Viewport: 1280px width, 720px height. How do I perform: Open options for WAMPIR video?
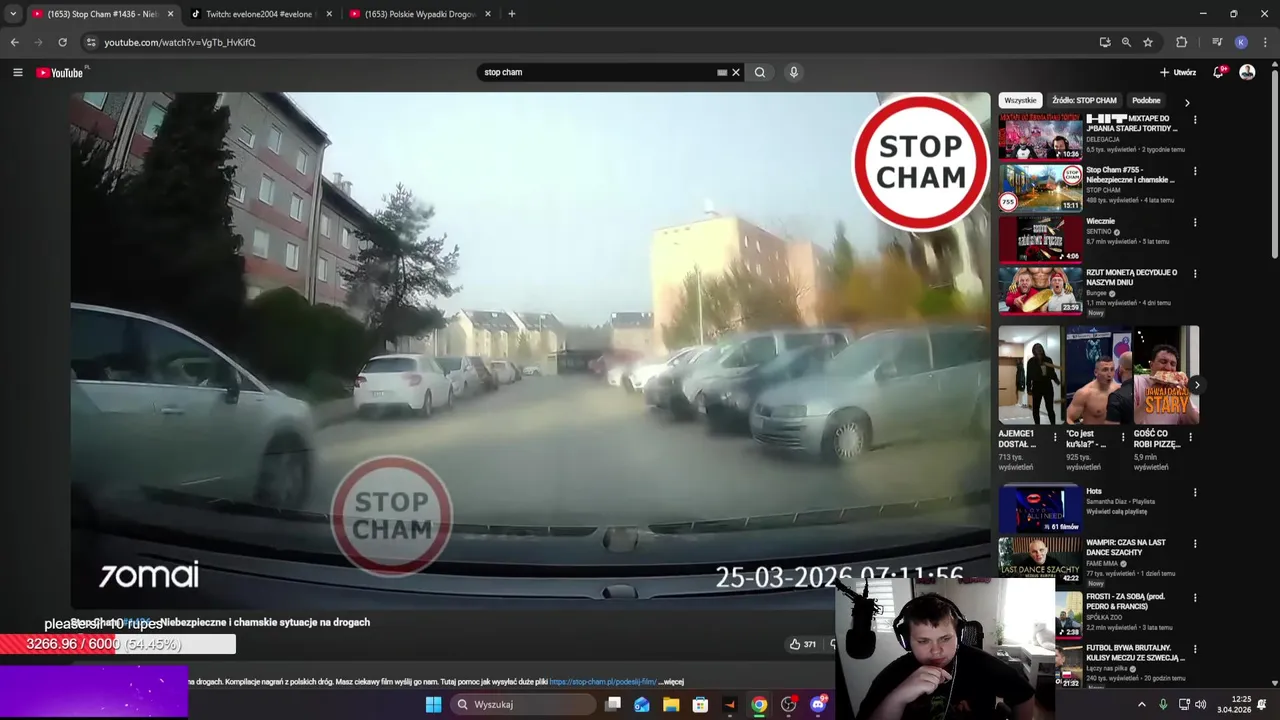point(1194,543)
